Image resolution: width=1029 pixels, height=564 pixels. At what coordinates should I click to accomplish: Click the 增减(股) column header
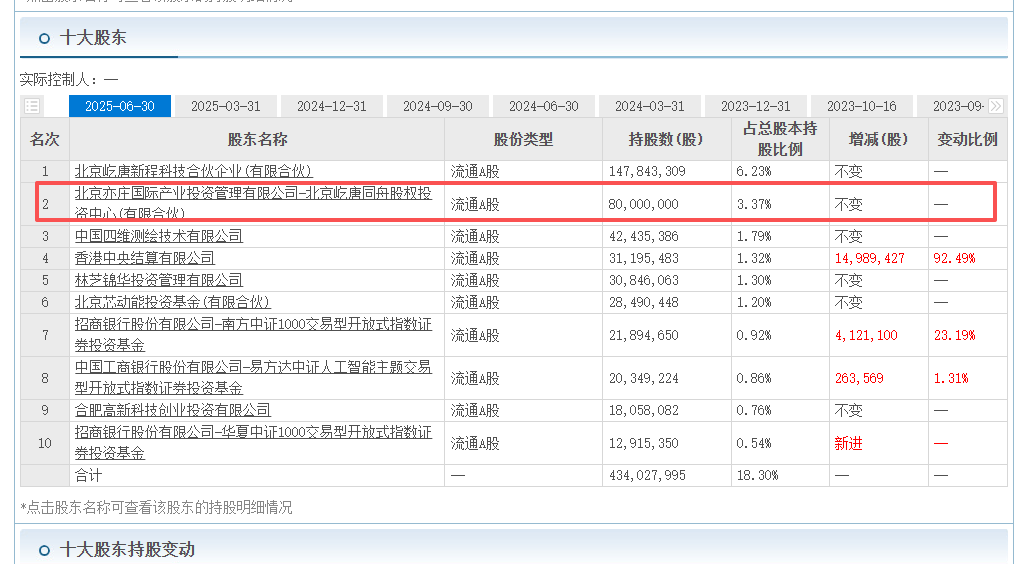pyautogui.click(x=879, y=139)
